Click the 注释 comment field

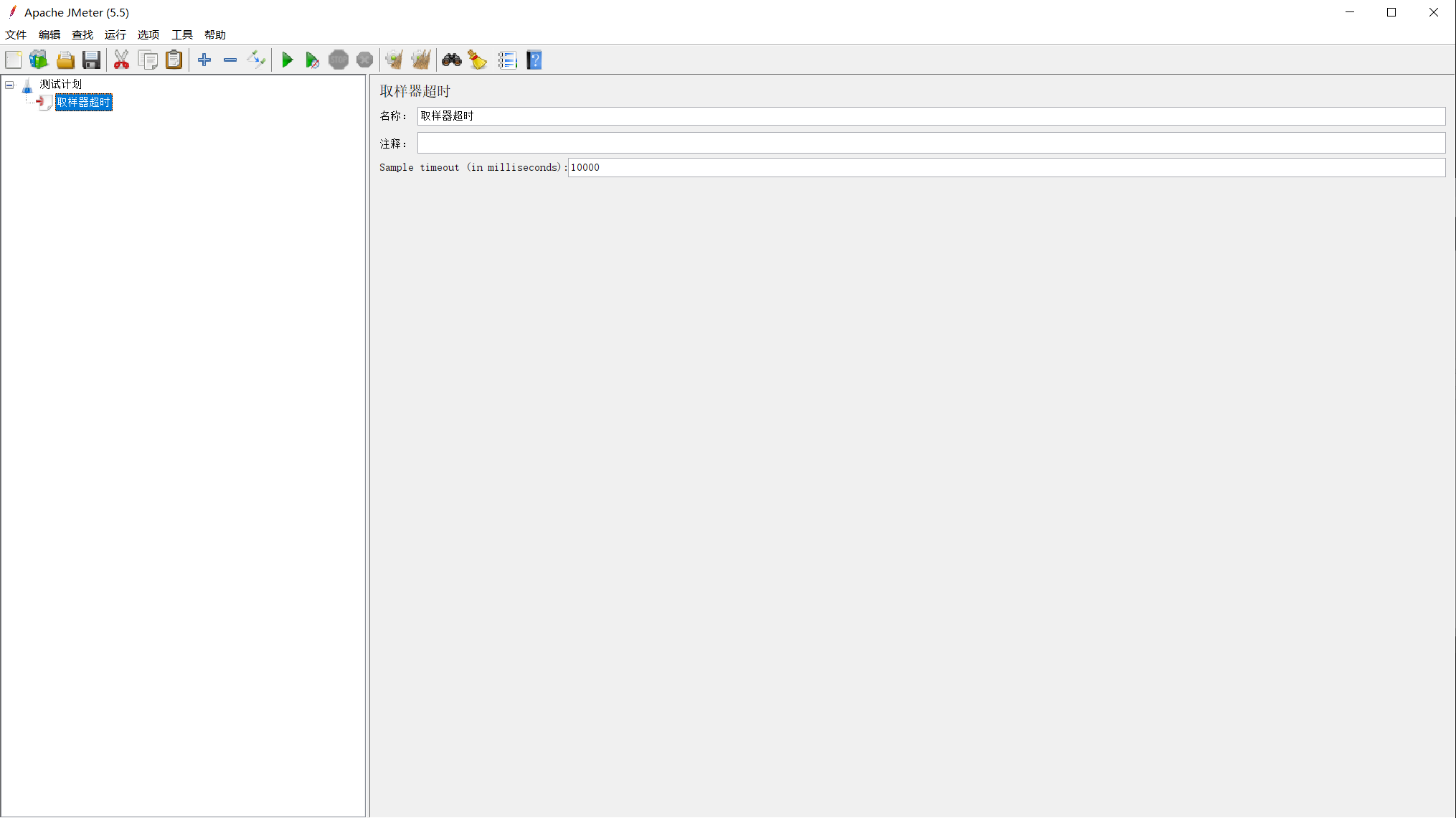pos(931,144)
